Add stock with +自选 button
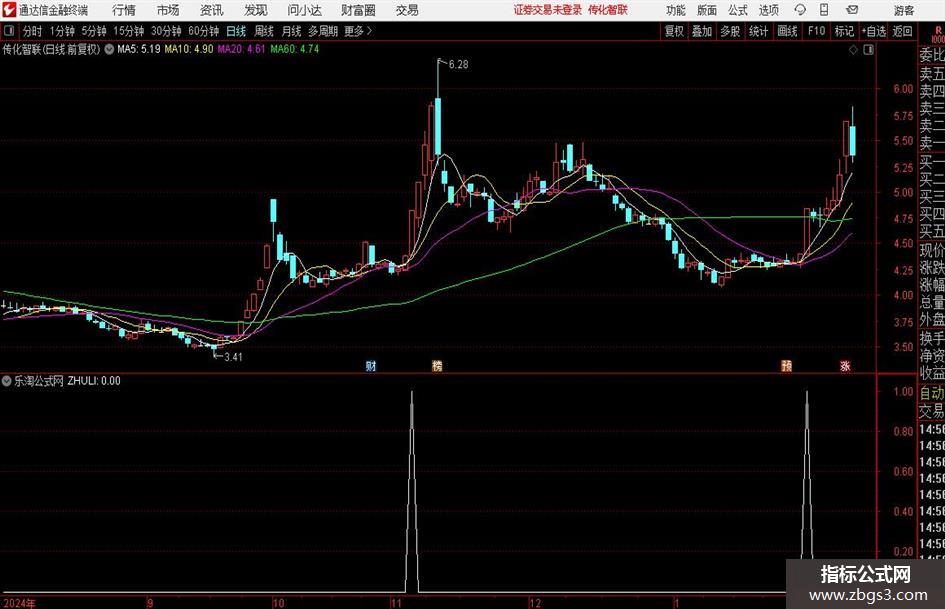945x609 pixels. (x=874, y=31)
